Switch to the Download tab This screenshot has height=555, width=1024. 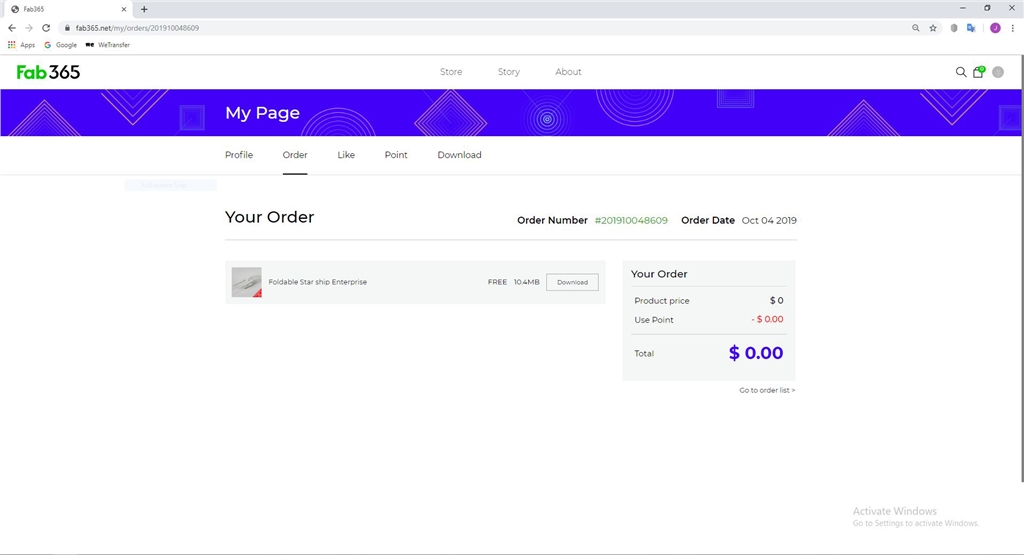coord(459,155)
